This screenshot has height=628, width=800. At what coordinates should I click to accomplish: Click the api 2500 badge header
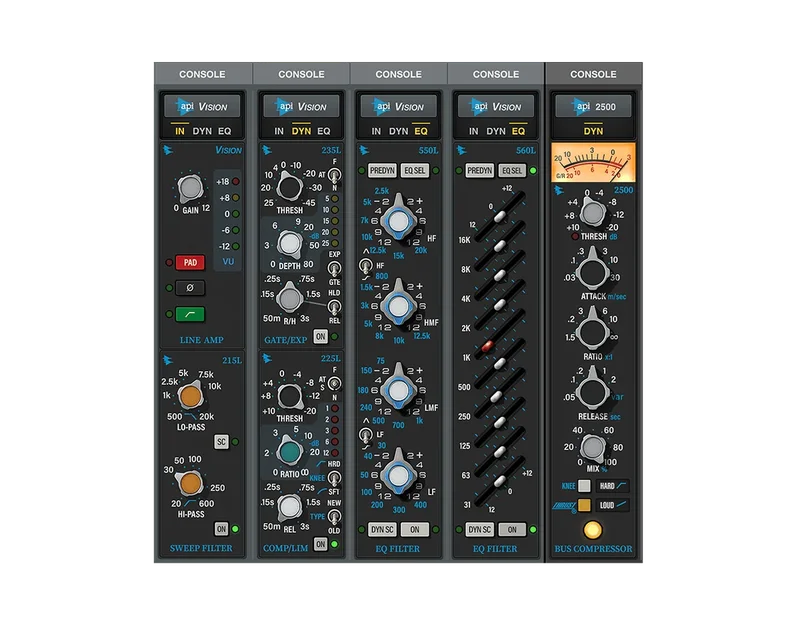click(x=593, y=107)
